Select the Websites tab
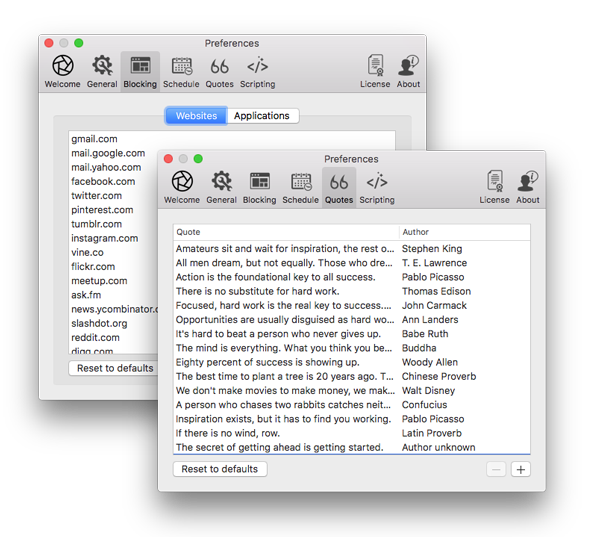The image size is (600, 537). point(196,116)
